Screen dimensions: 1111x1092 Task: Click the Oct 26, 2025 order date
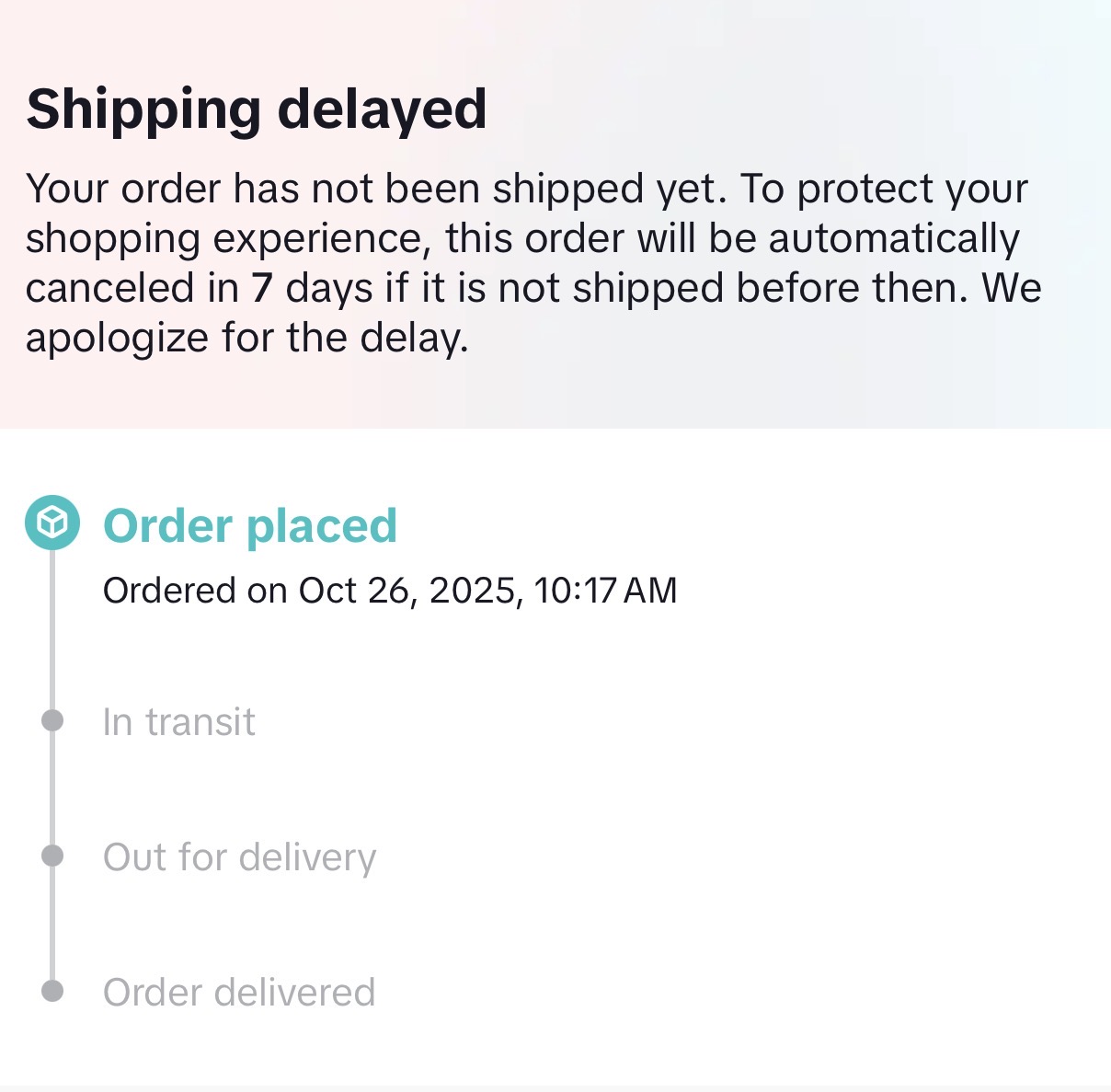[x=406, y=591]
